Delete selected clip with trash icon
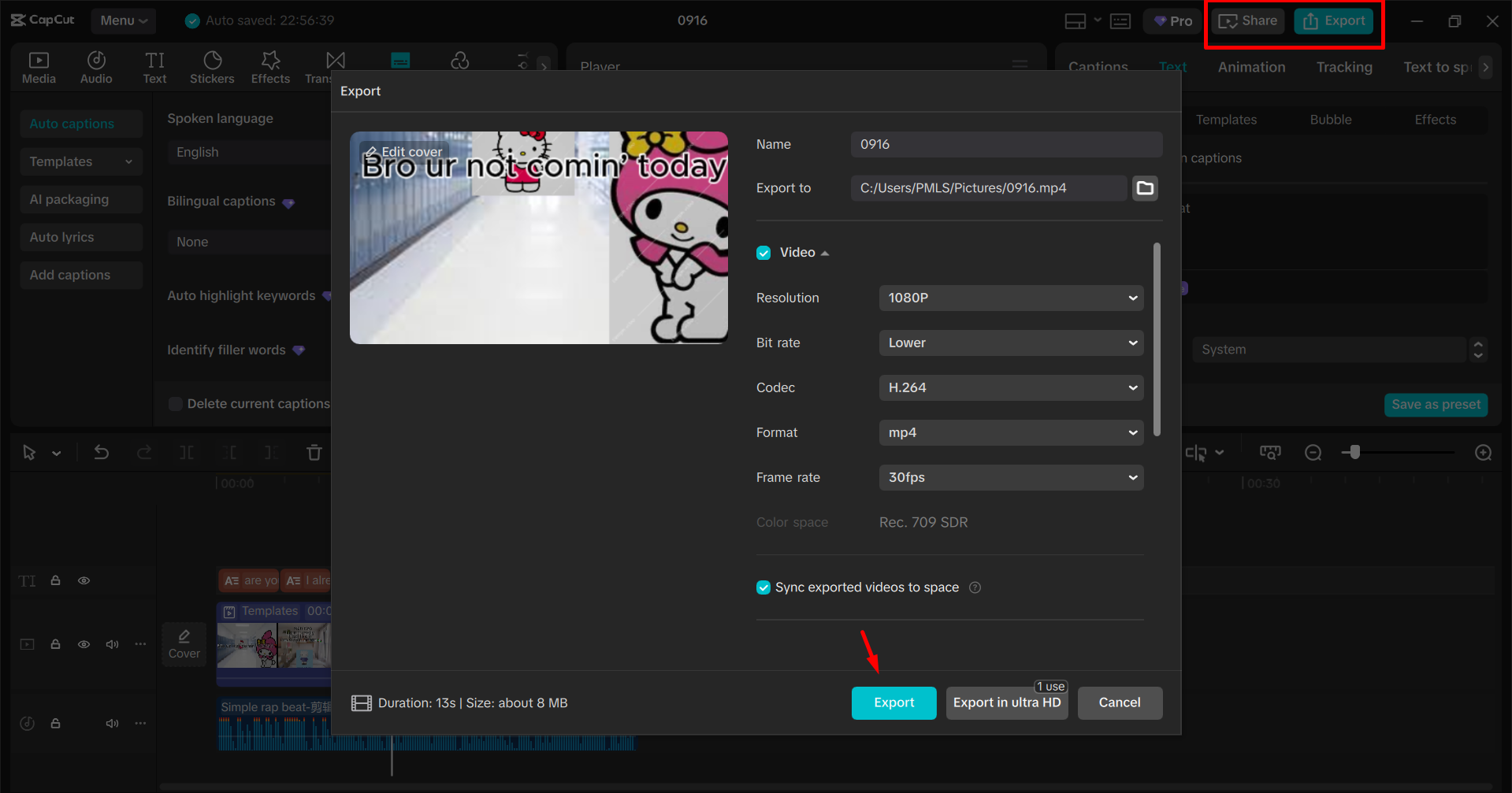The width and height of the screenshot is (1512, 793). pos(314,452)
